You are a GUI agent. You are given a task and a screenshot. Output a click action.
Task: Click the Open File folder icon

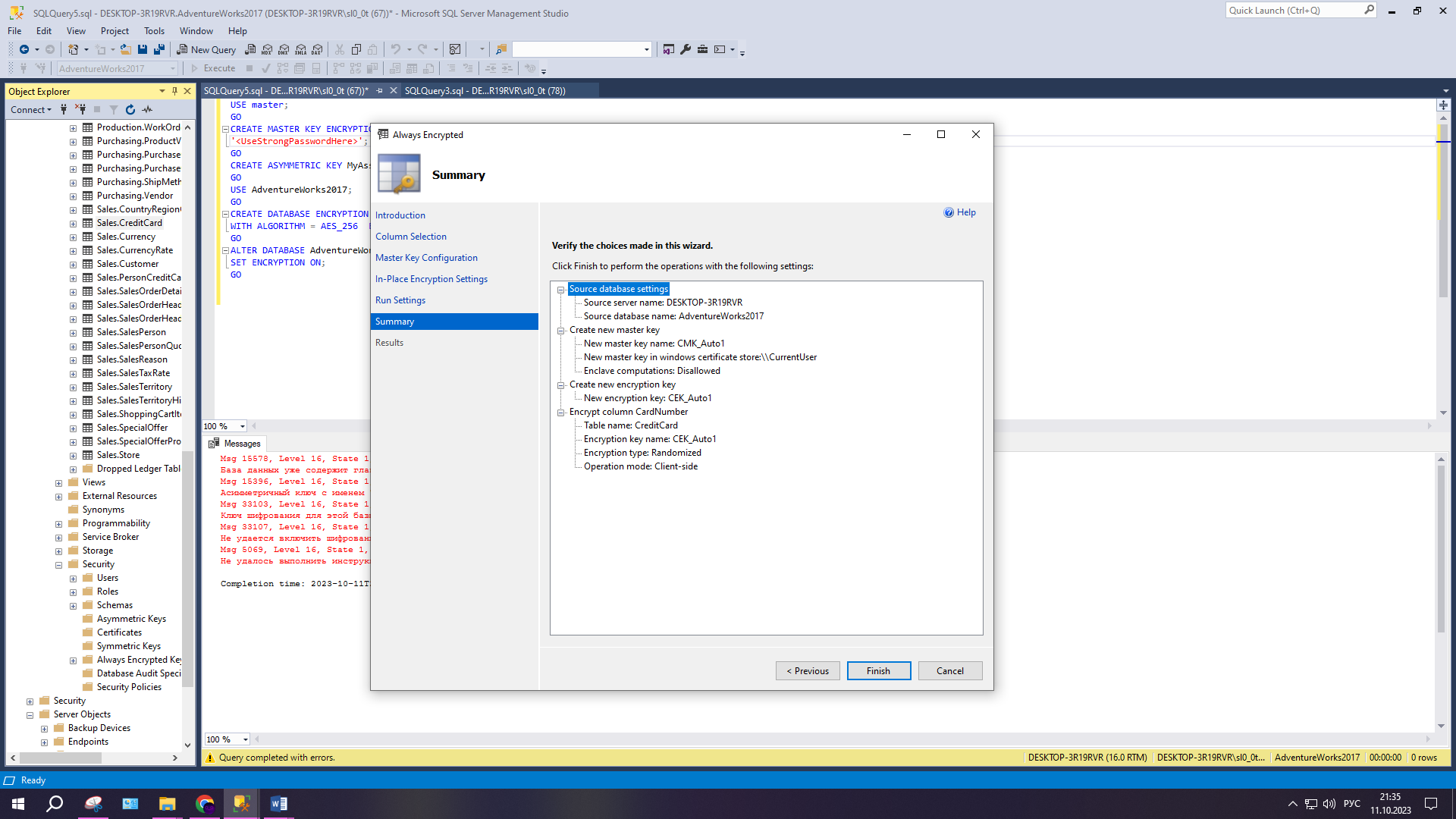click(x=126, y=49)
